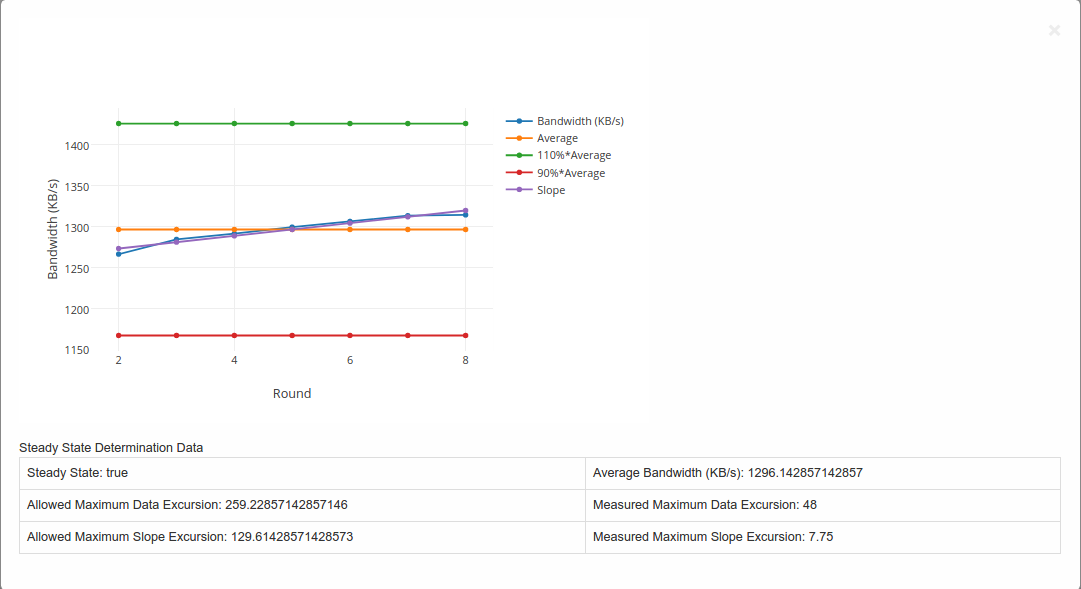Click the blue Bandwidth legend line marker
The image size is (1081, 589).
[x=519, y=121]
